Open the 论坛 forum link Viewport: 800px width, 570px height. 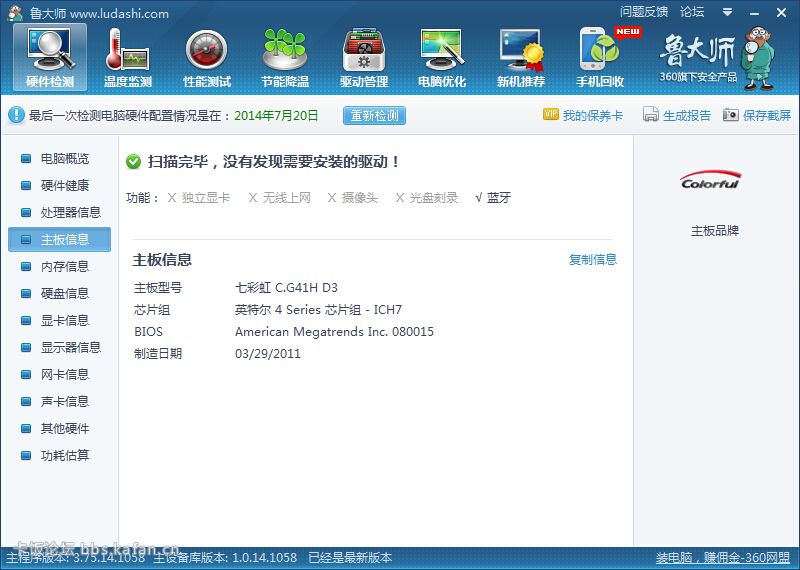point(692,12)
